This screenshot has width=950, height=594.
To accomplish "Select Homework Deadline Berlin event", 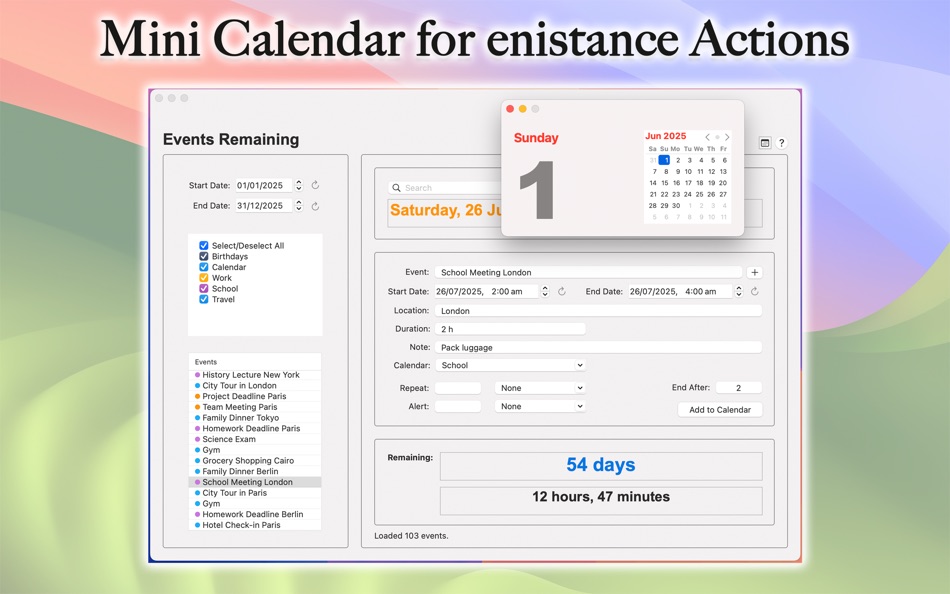I will [x=255, y=515].
